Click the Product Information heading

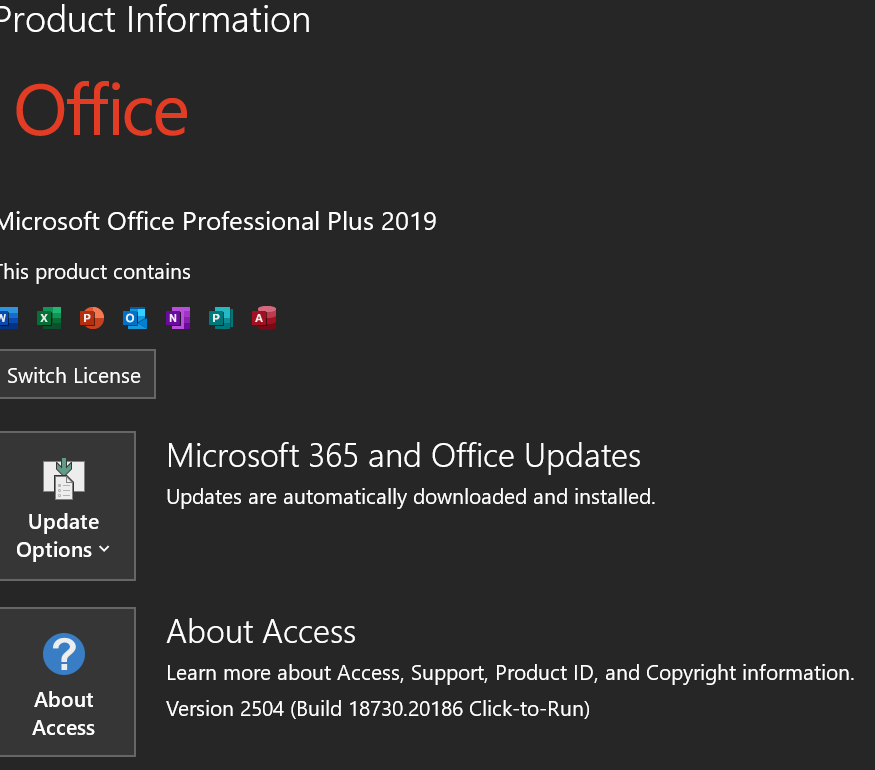click(x=155, y=20)
